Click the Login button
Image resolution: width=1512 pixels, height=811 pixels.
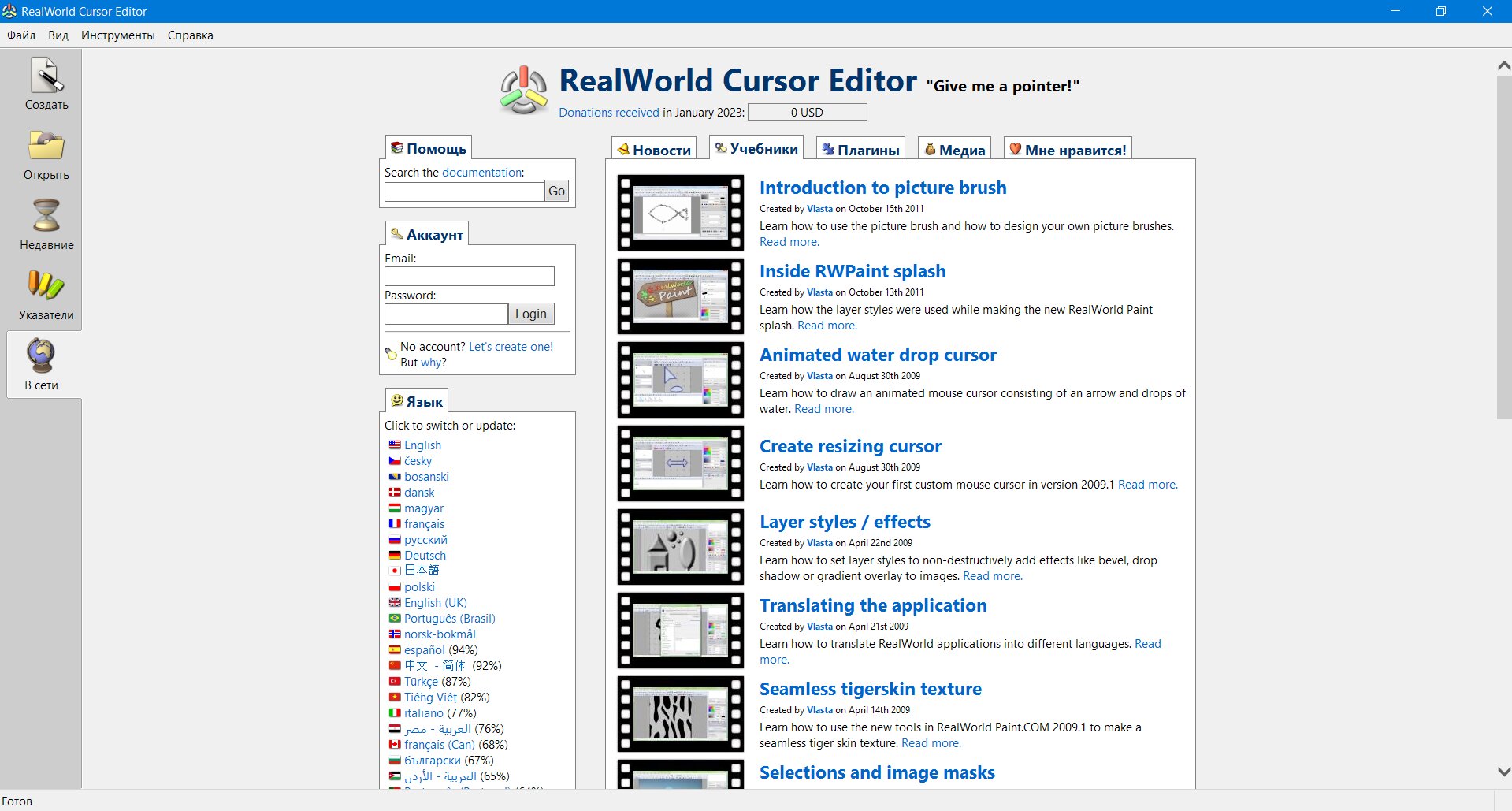531,314
